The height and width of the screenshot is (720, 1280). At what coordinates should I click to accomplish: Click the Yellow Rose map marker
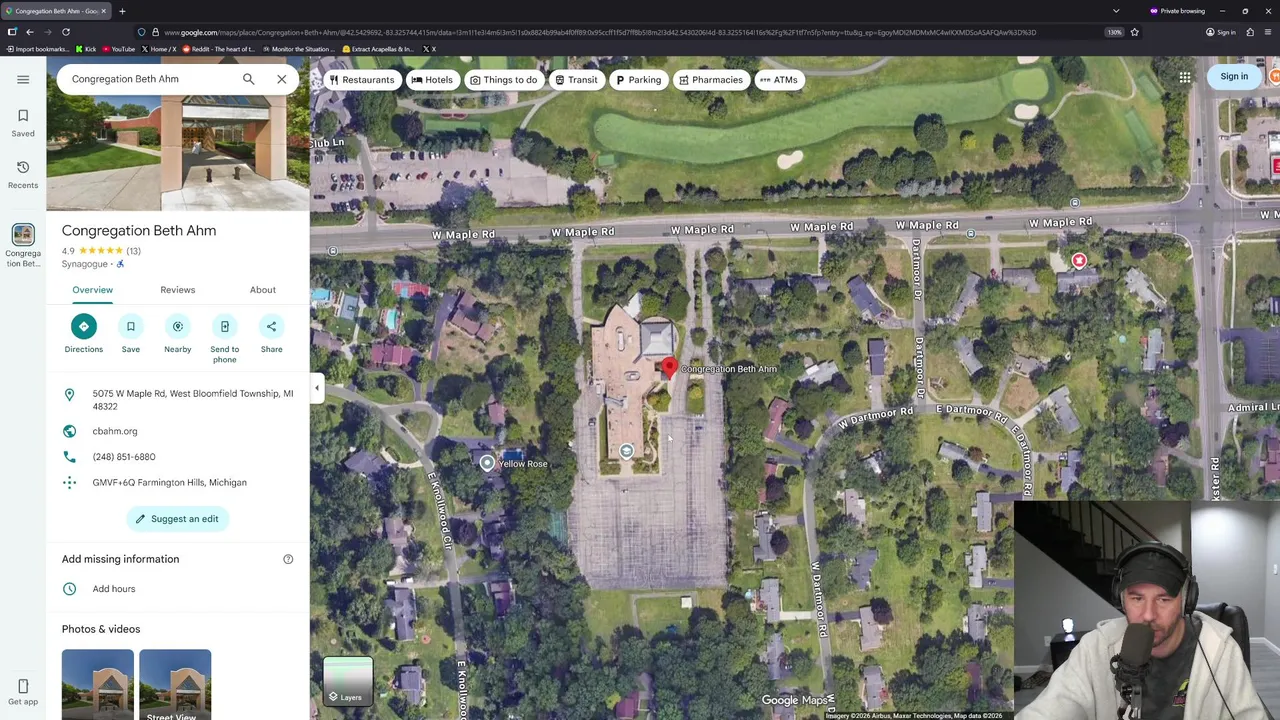(x=487, y=463)
